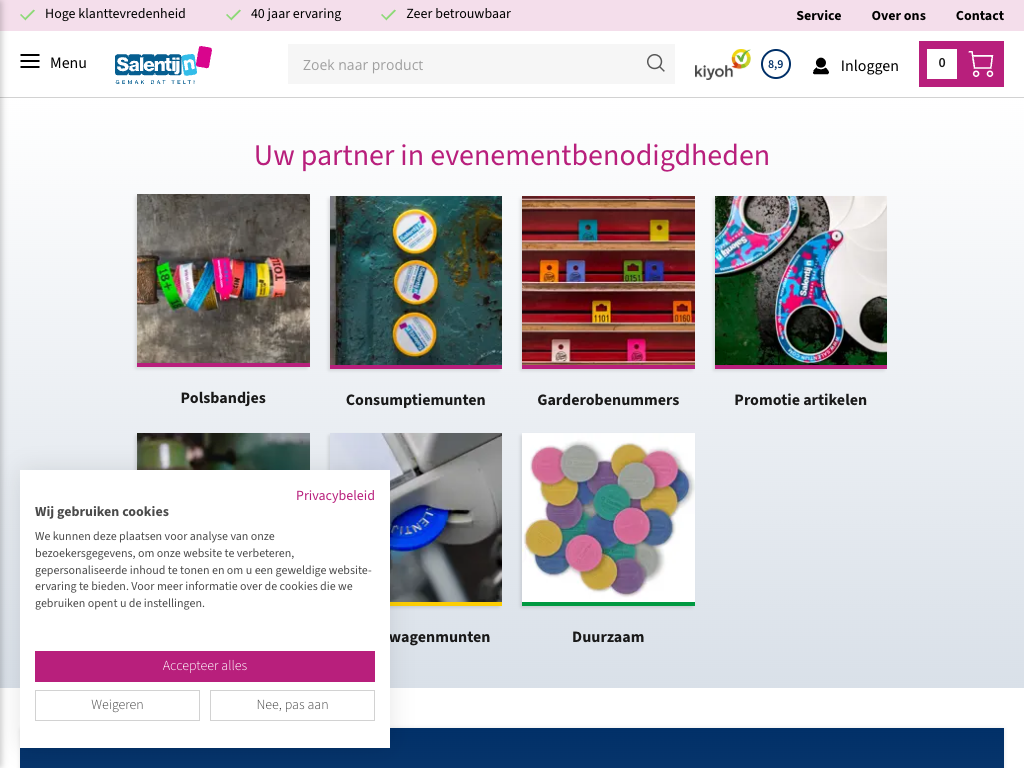Click the Inloggen link
This screenshot has height=768, width=1024.
coord(869,66)
